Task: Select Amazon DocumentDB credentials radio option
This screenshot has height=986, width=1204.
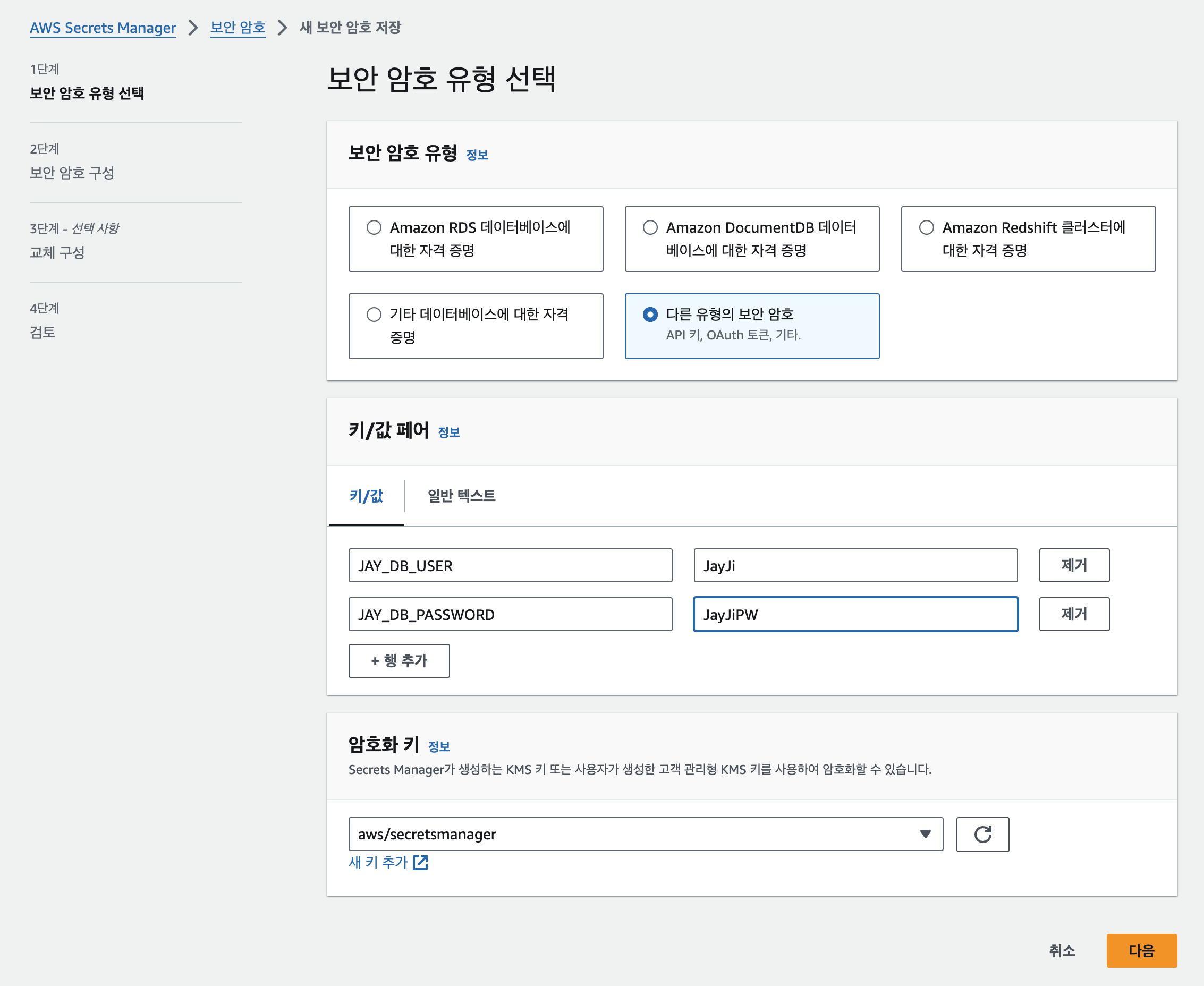Action: coord(650,228)
